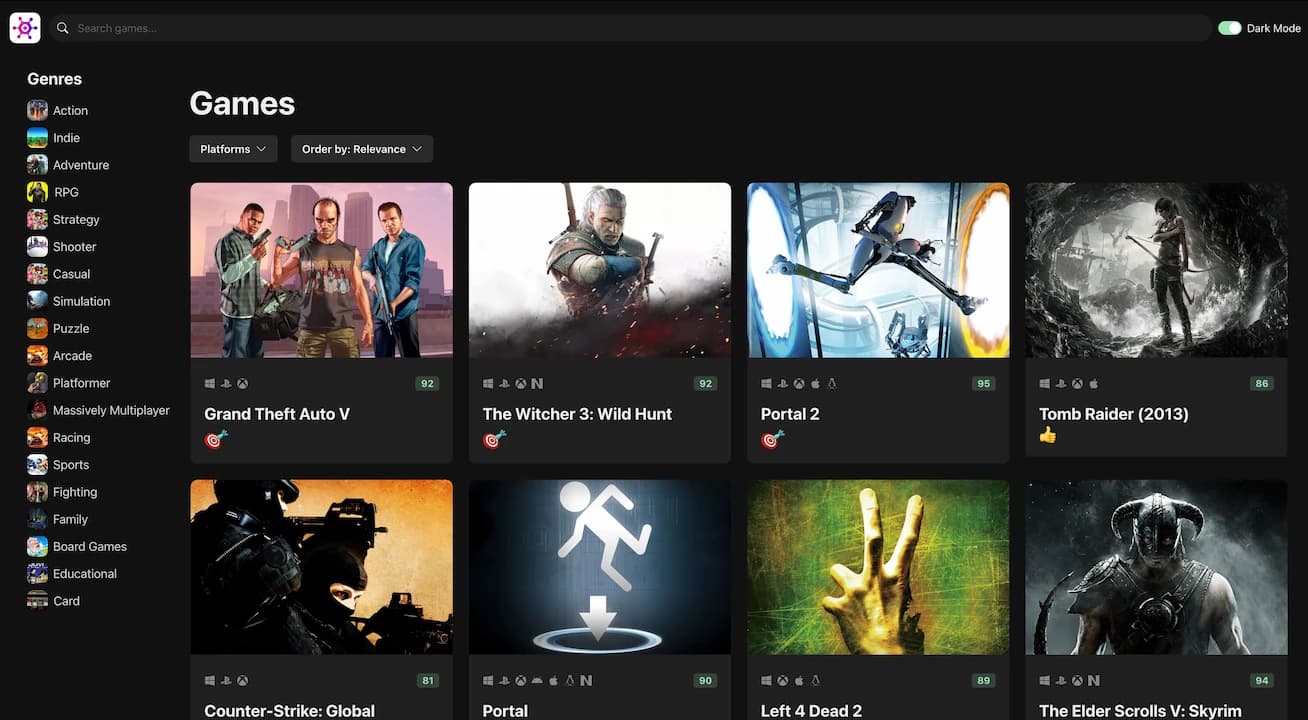Select the Action genre link

pyautogui.click(x=70, y=111)
